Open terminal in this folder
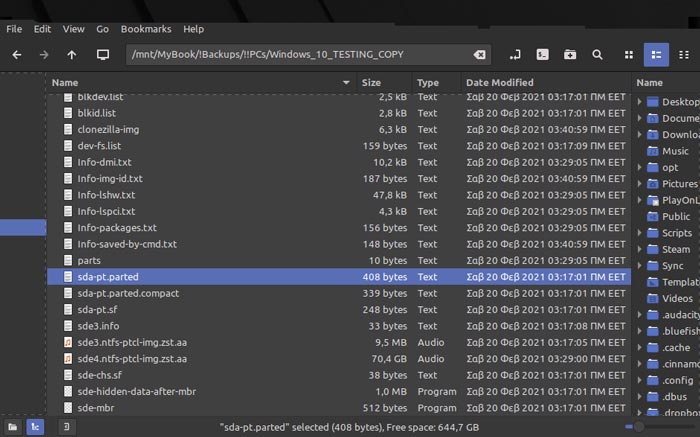Screen dimensions: 700x437 pyautogui.click(x=542, y=55)
